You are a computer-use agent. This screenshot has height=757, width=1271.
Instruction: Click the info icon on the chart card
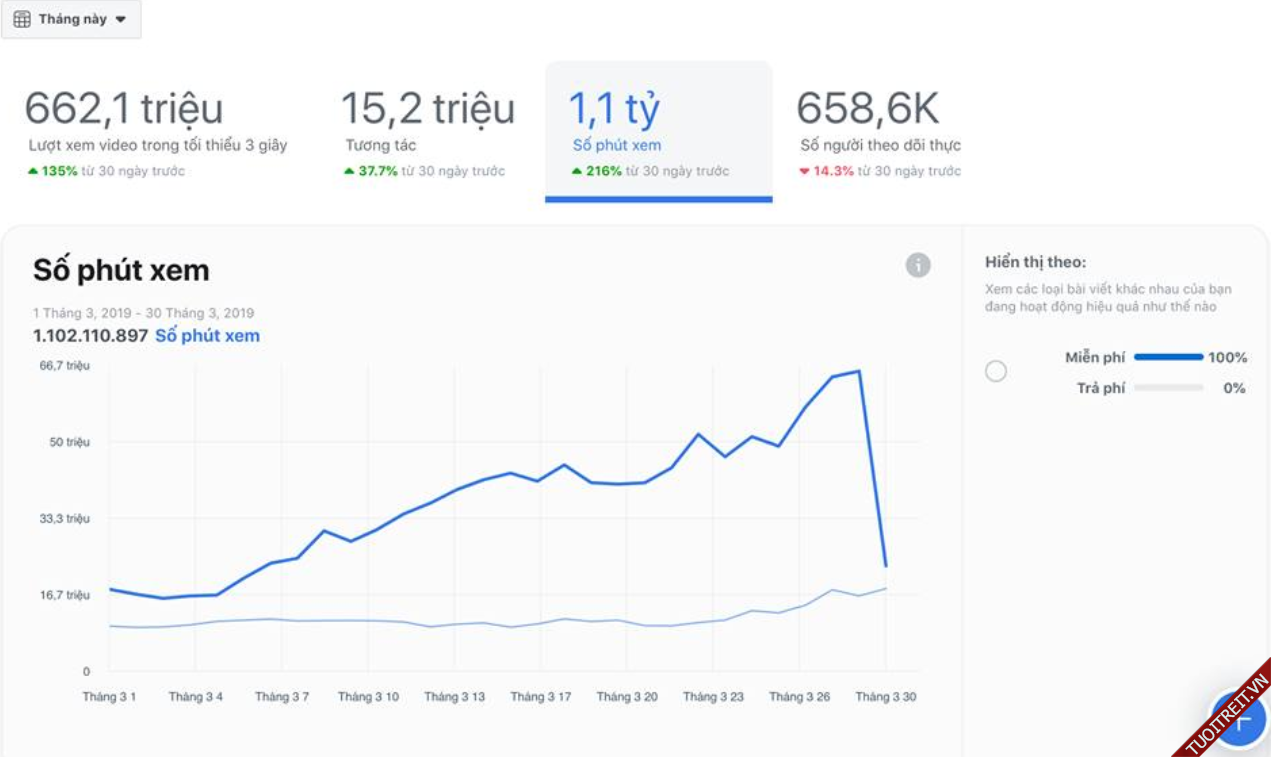918,265
